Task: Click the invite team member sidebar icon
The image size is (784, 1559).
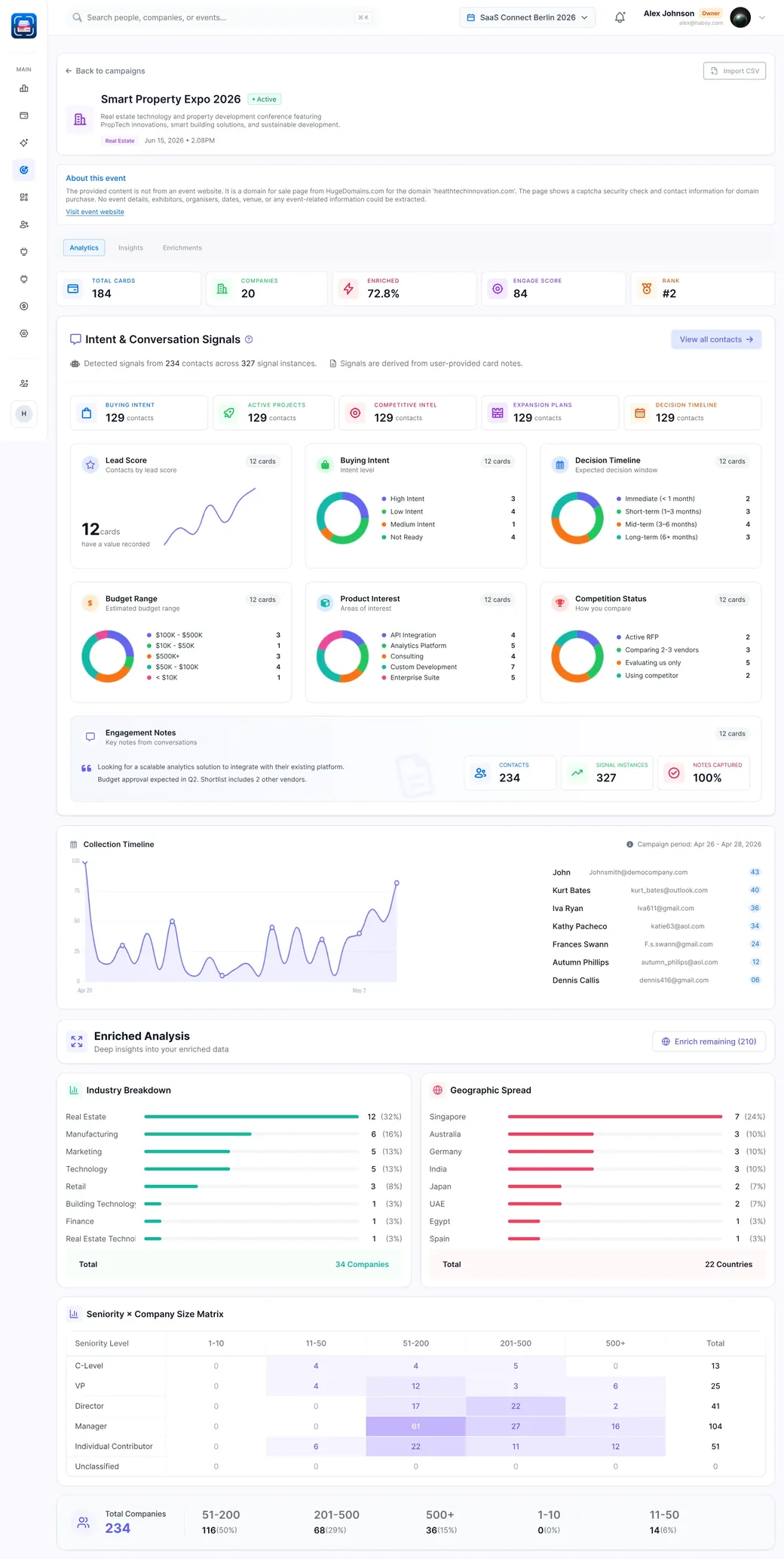Action: click(x=24, y=383)
